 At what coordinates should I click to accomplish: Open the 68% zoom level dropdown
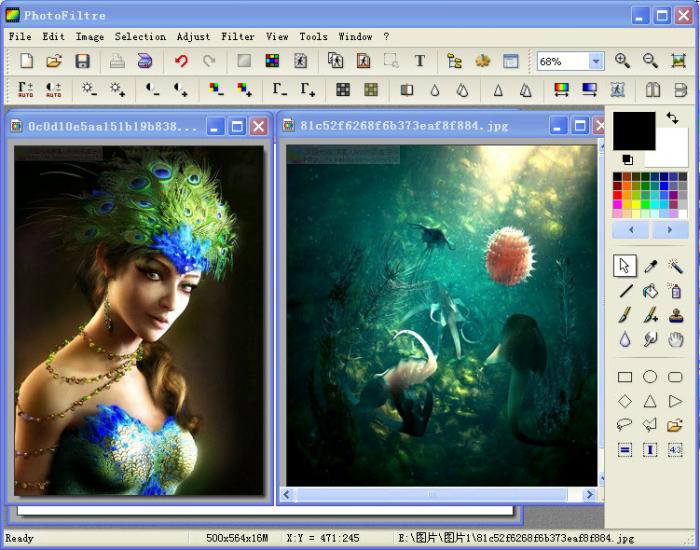coord(596,61)
